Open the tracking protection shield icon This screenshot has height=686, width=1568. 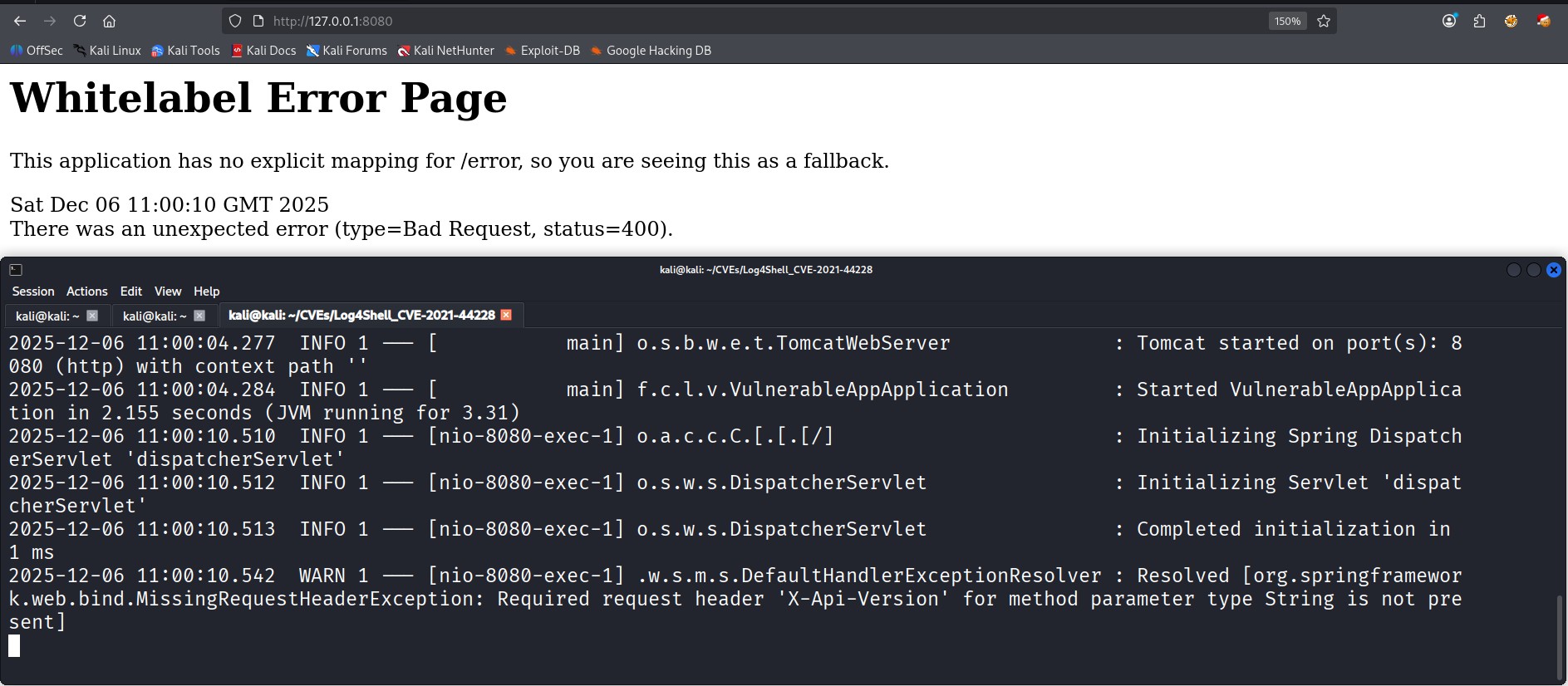(235, 21)
